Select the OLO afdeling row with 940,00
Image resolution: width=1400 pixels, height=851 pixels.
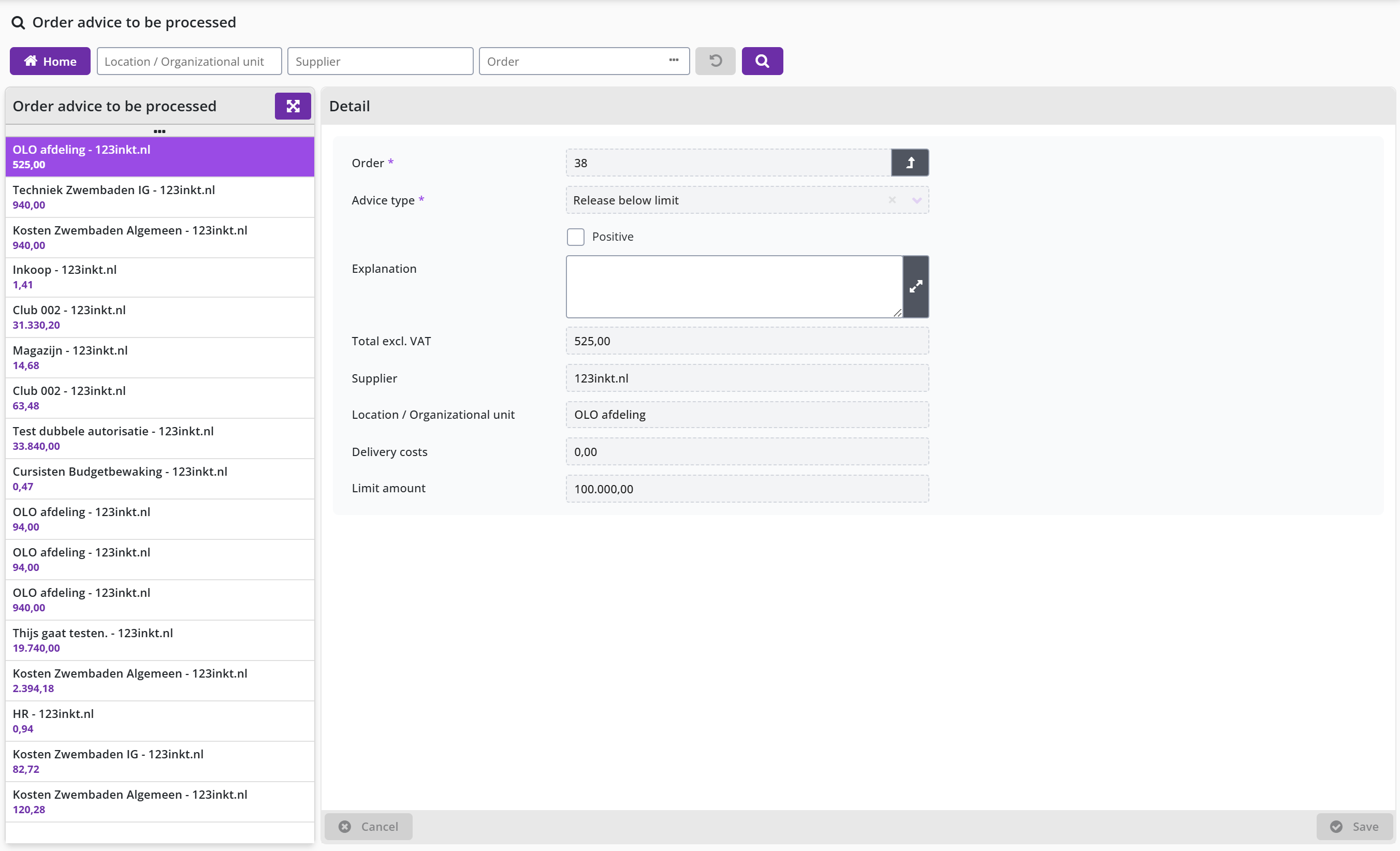(x=159, y=599)
